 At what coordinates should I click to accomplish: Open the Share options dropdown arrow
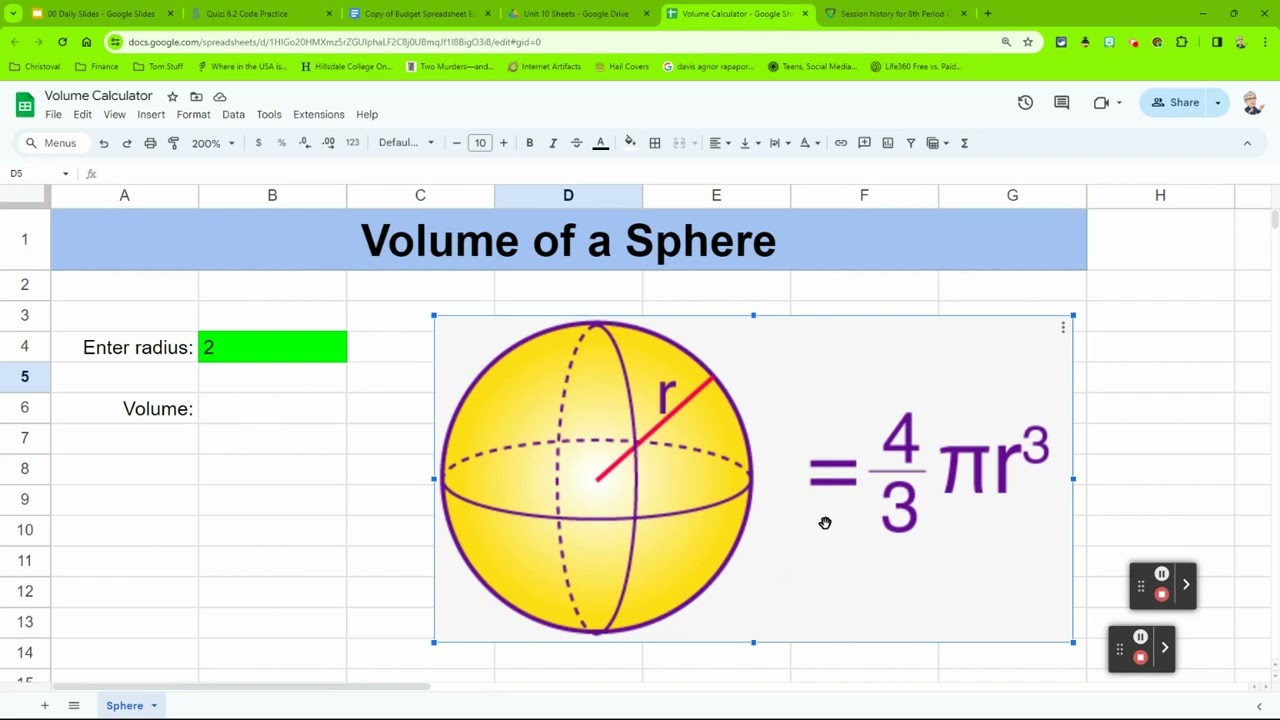click(x=1217, y=102)
